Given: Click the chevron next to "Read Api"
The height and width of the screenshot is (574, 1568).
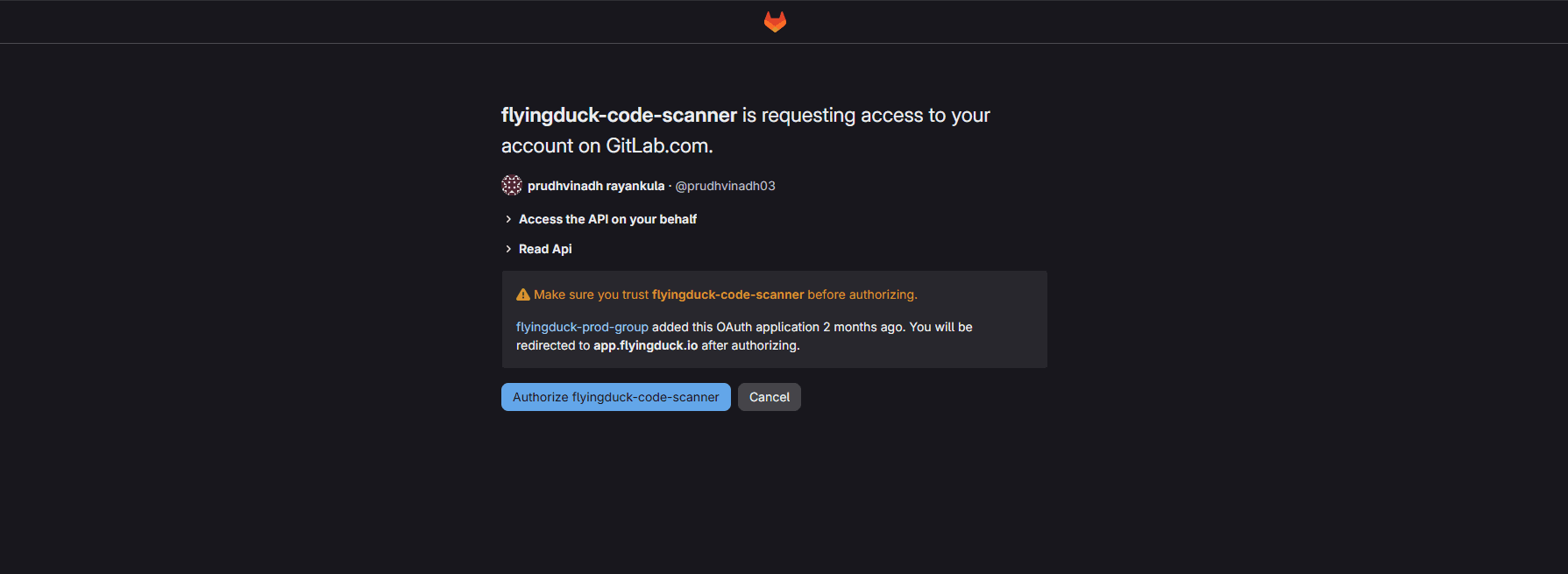Looking at the screenshot, I should 508,248.
